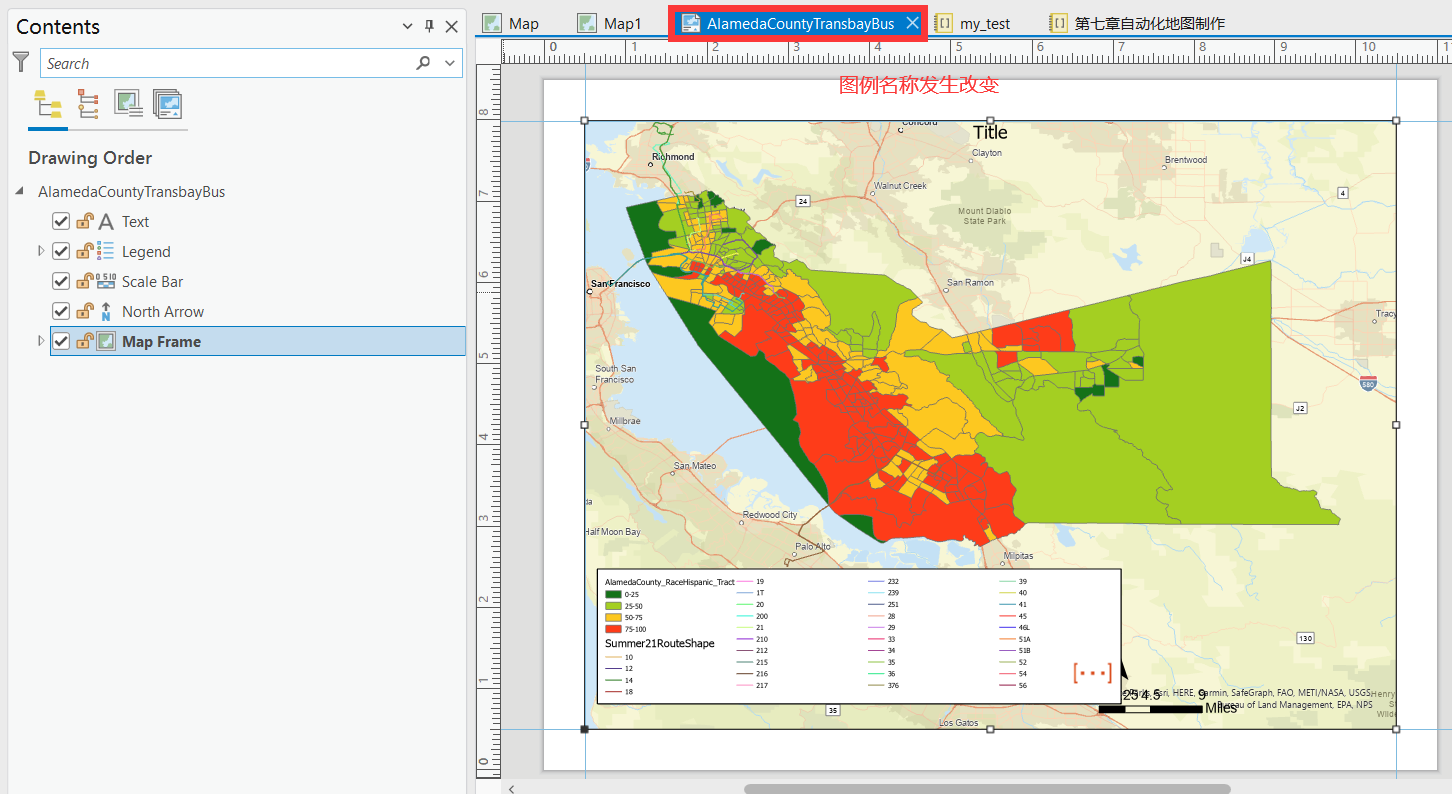Expand the Map Frame tree item

point(41,341)
